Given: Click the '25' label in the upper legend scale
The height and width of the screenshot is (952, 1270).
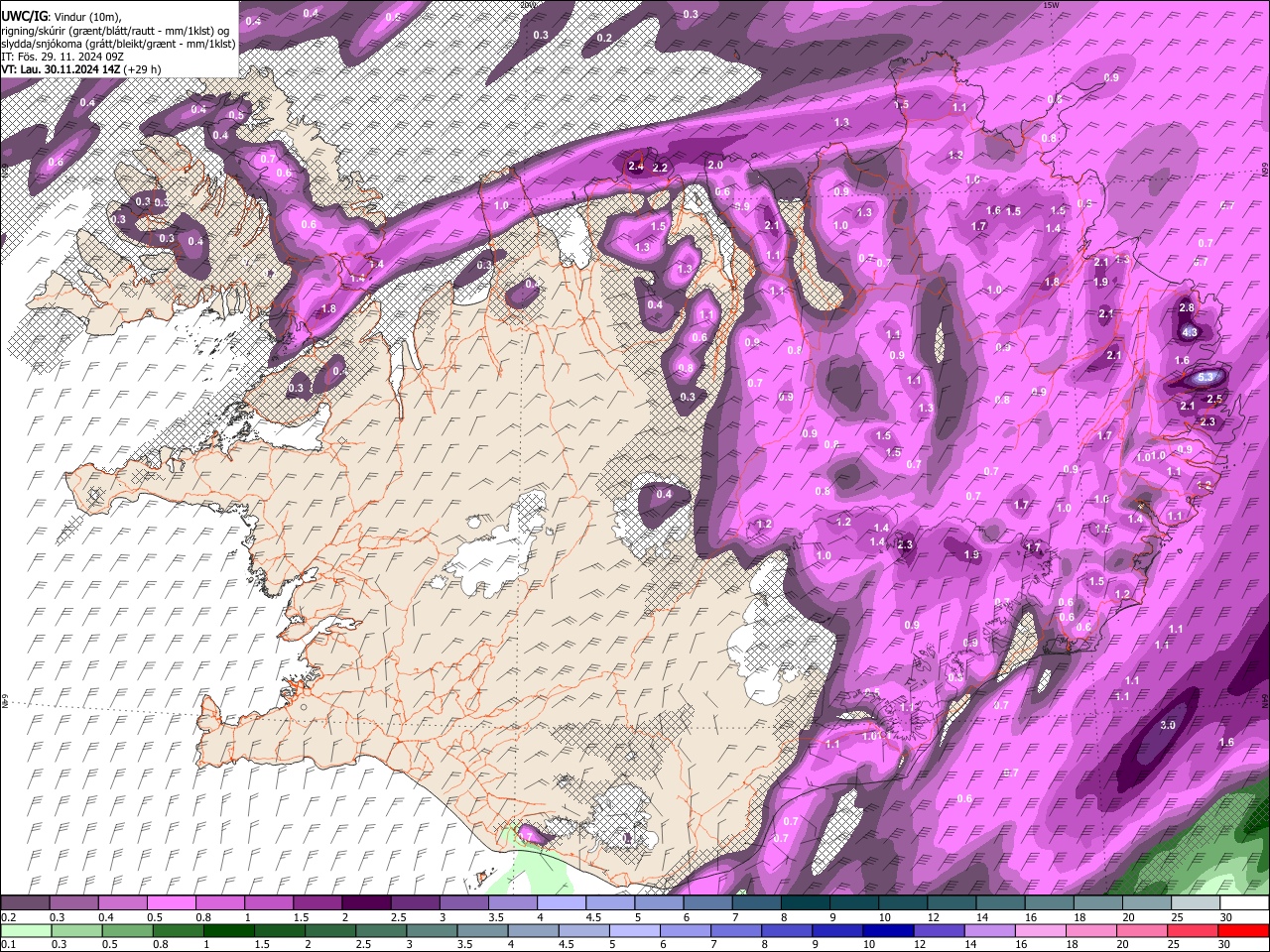Looking at the screenshot, I should coord(1178,917).
